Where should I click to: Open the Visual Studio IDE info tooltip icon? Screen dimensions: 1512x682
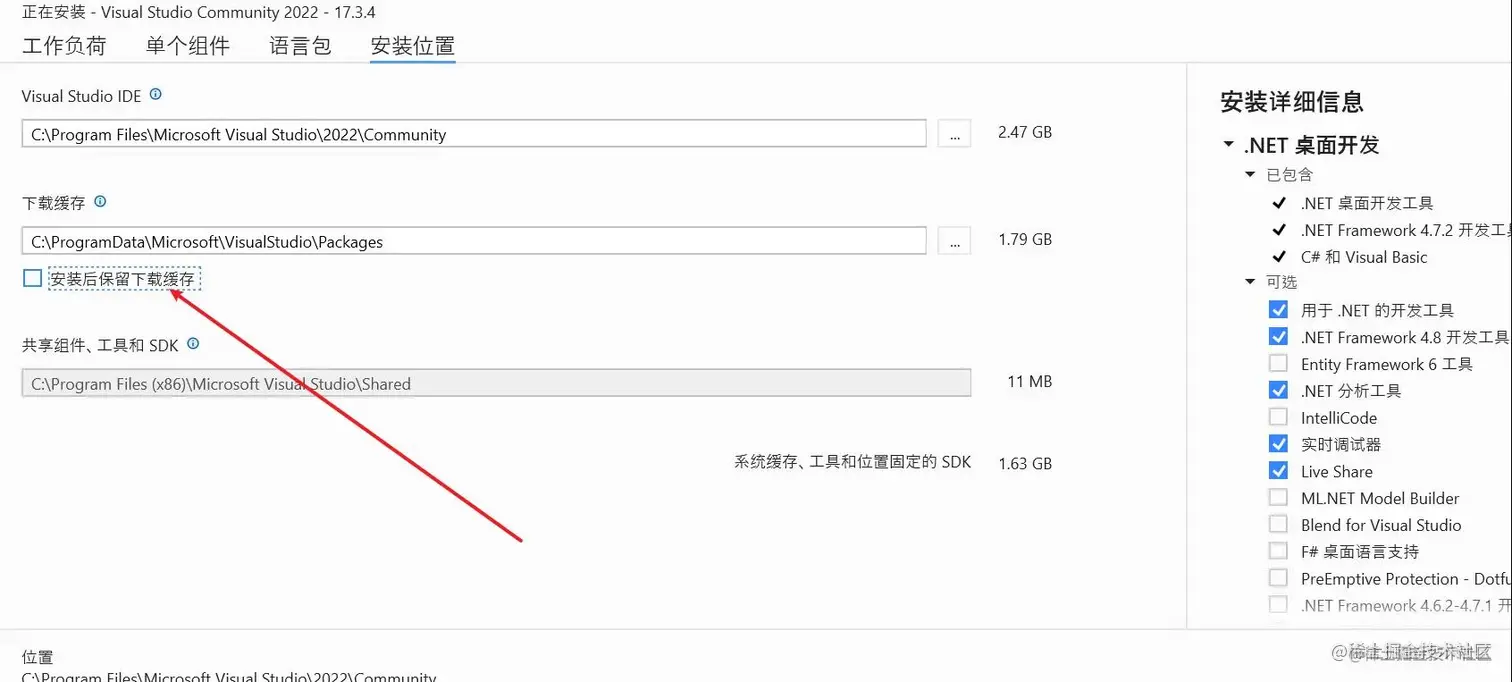coord(156,95)
